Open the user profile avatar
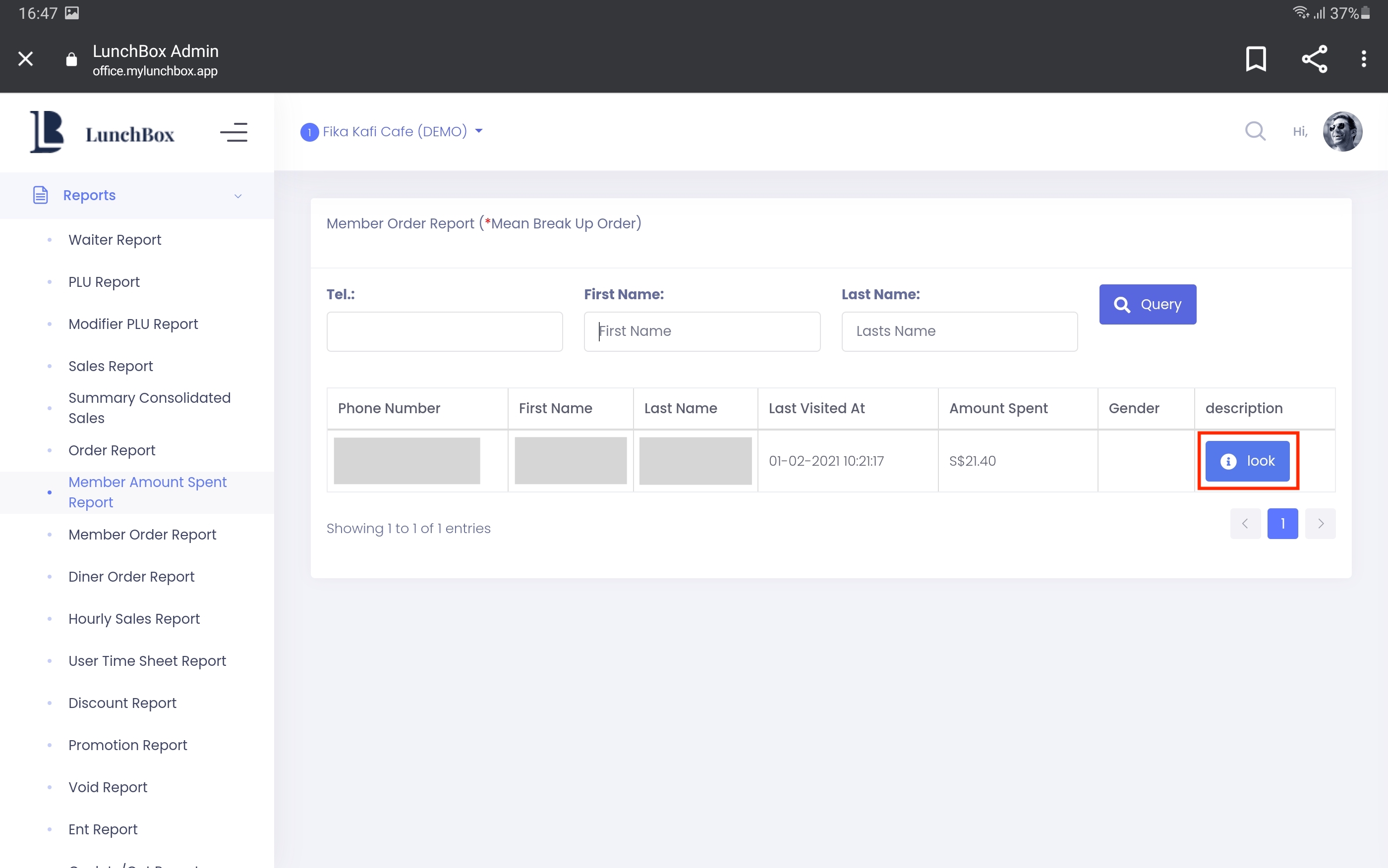This screenshot has width=1388, height=868. click(x=1342, y=131)
